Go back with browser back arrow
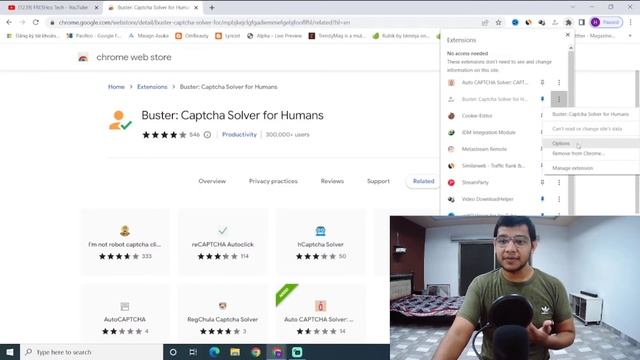Viewport: 640px width, 360px height. pyautogui.click(x=9, y=22)
